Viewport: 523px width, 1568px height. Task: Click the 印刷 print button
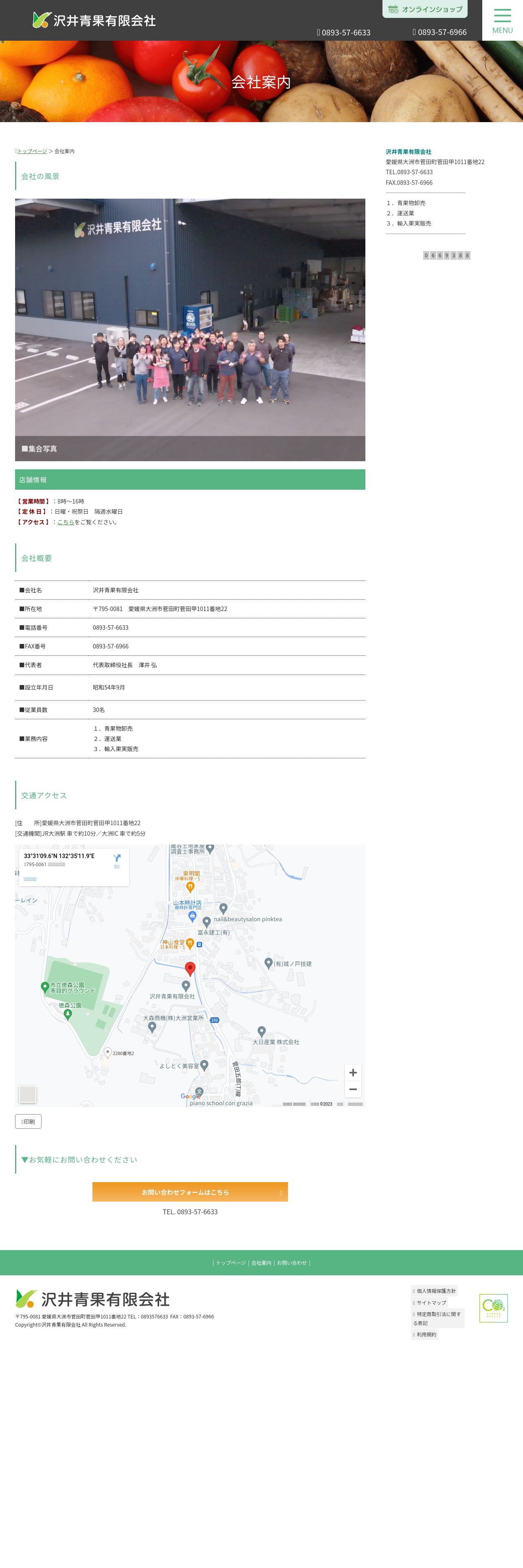coord(28,1121)
